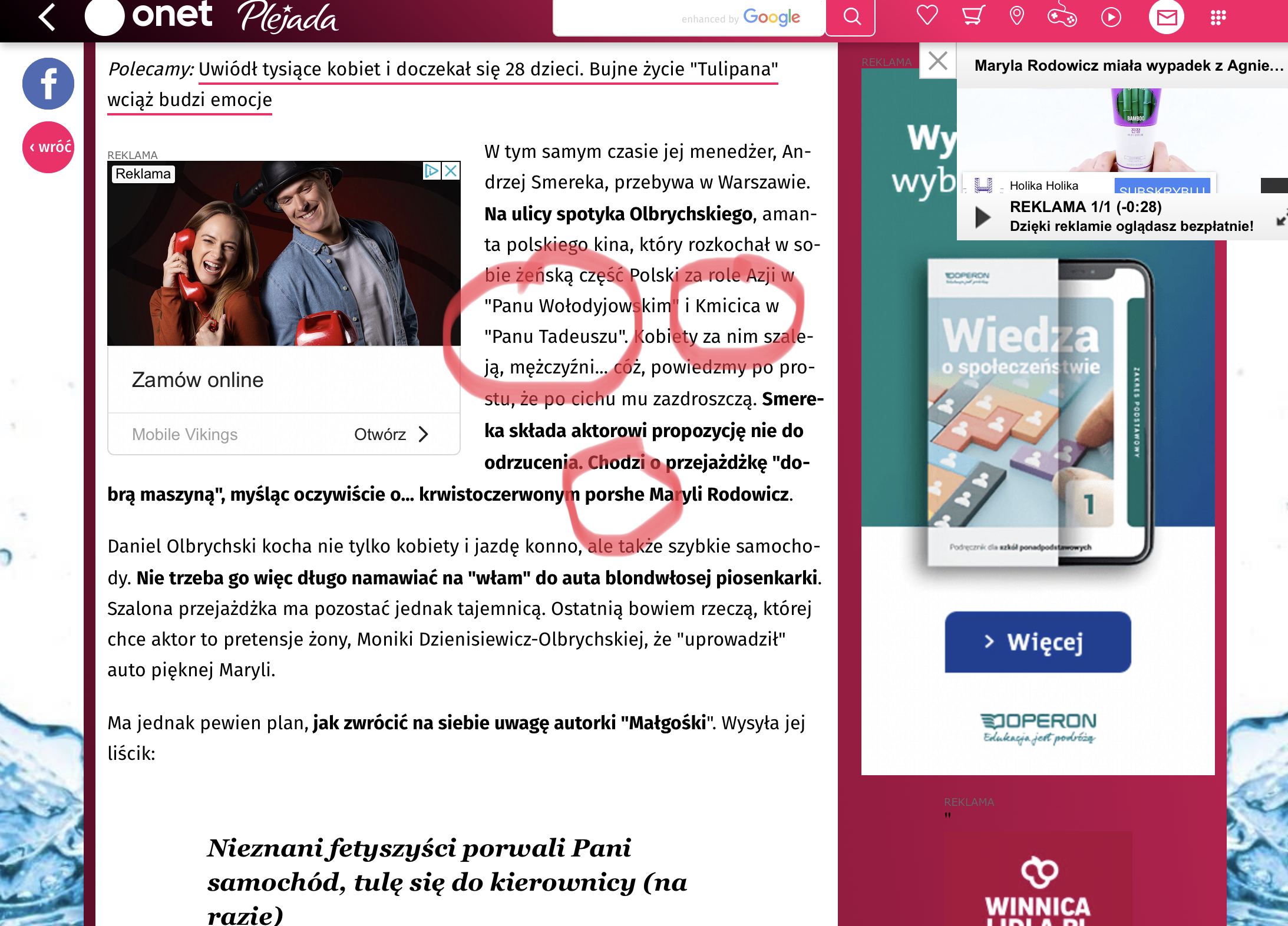Close the Mobile Vikings ad
Image resolution: width=1288 pixels, height=926 pixels.
pos(451,171)
